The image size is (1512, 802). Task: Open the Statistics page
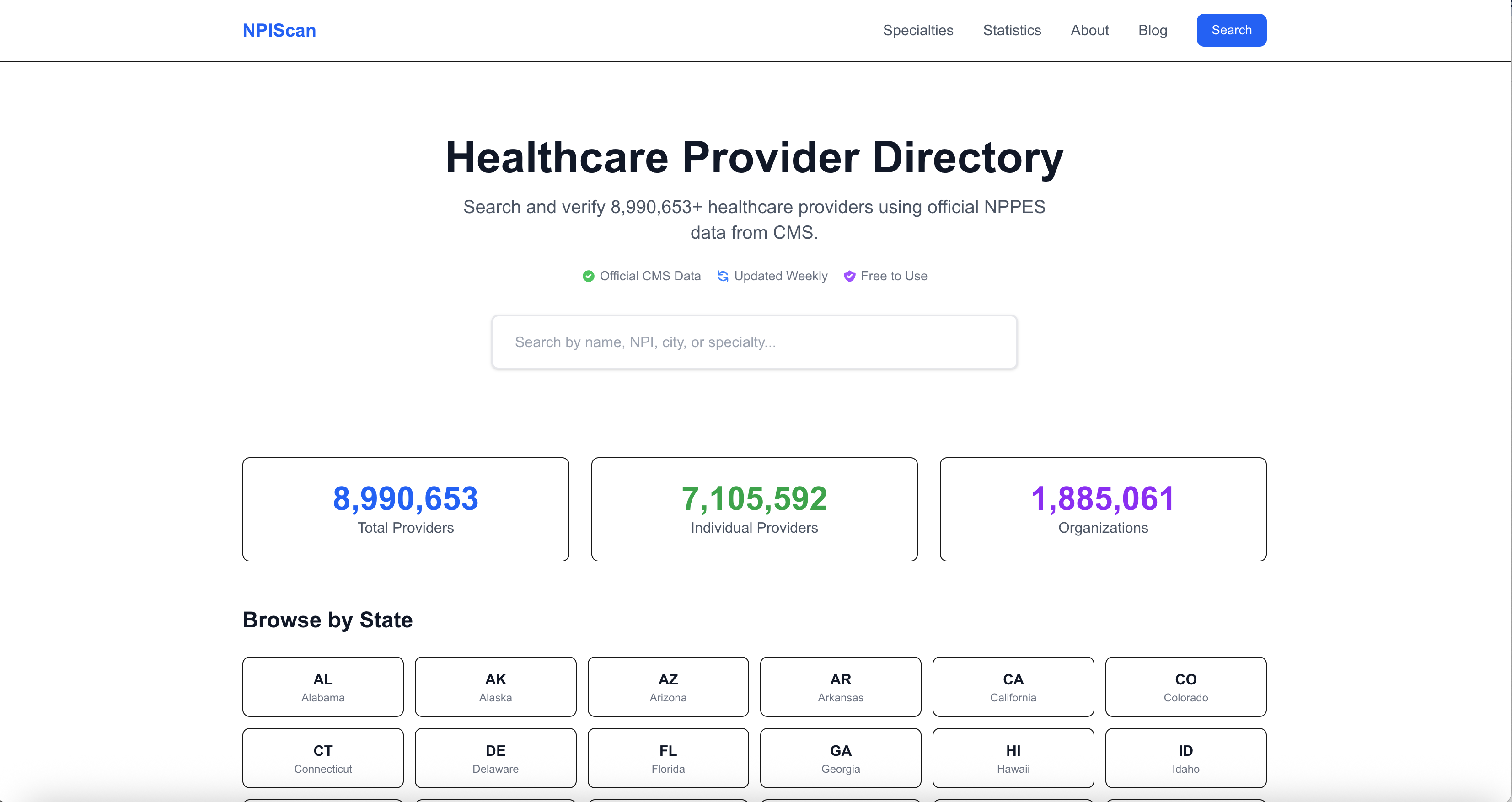click(x=1011, y=31)
